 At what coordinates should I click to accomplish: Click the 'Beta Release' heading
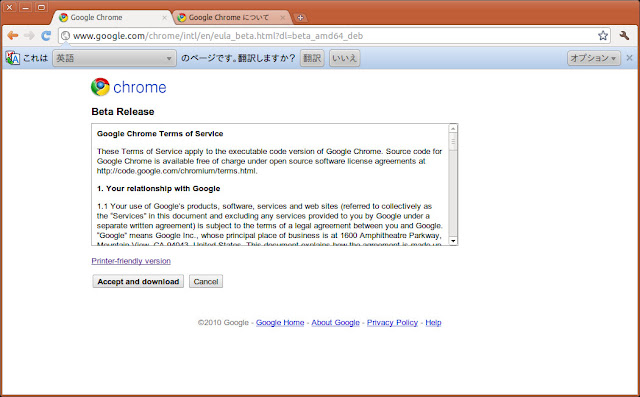[123, 112]
